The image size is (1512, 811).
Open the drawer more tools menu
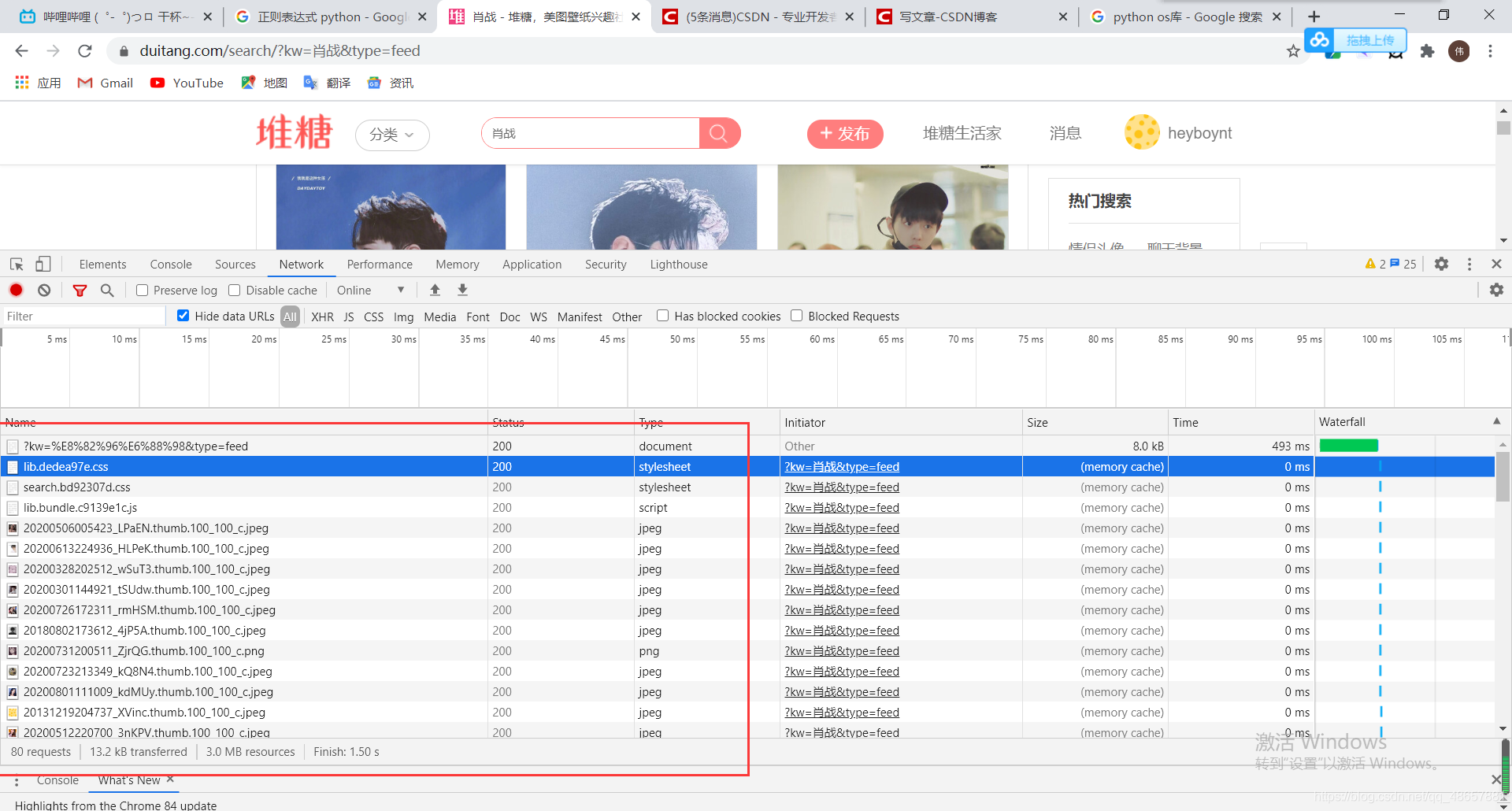[17, 781]
